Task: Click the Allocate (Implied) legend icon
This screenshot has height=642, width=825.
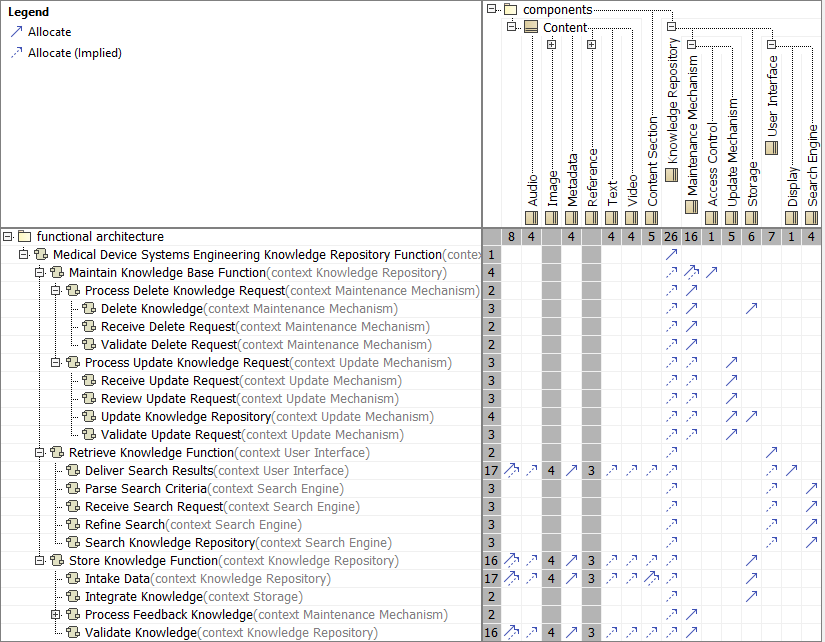Action: [x=16, y=53]
